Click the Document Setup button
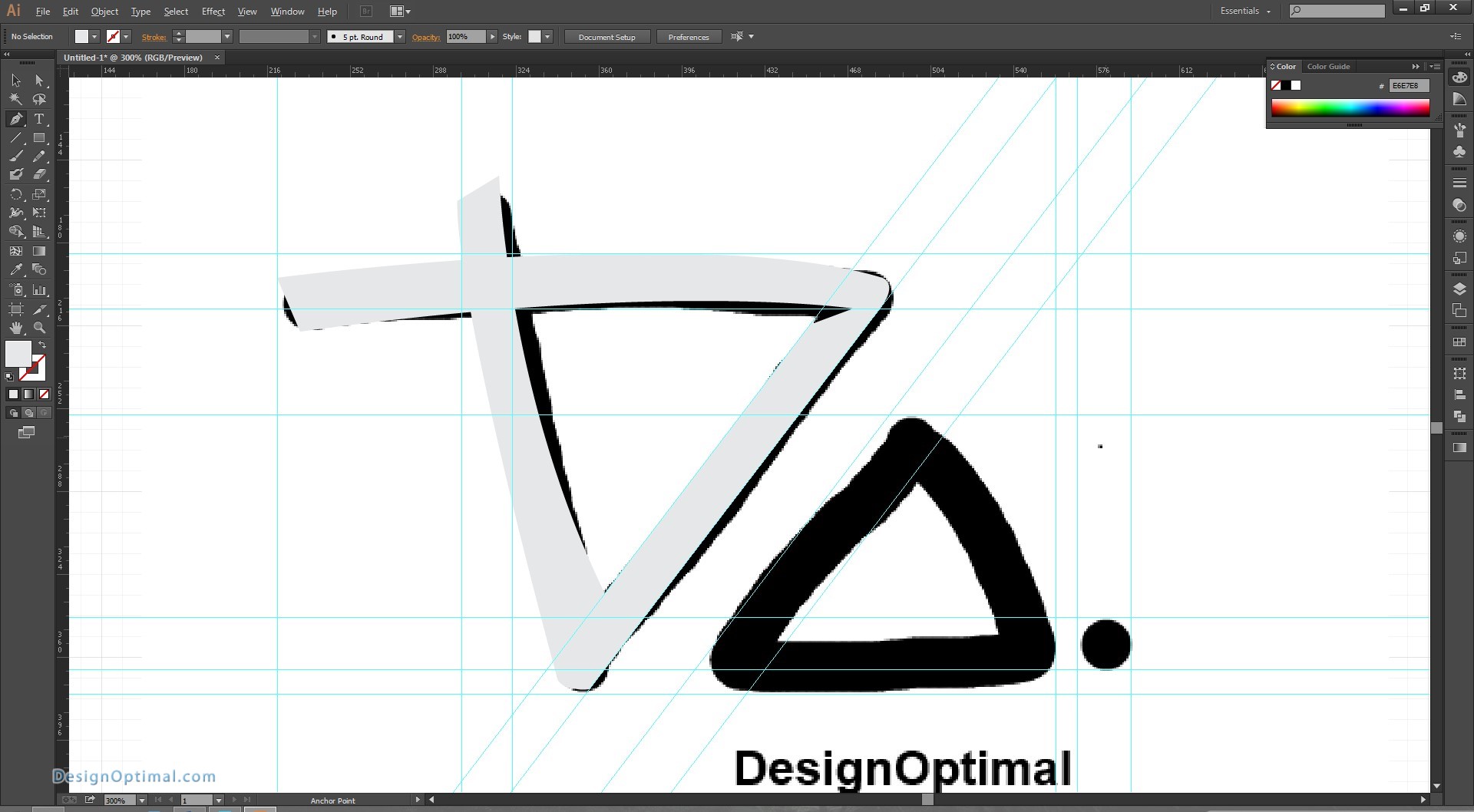The width and height of the screenshot is (1474, 812). tap(606, 37)
